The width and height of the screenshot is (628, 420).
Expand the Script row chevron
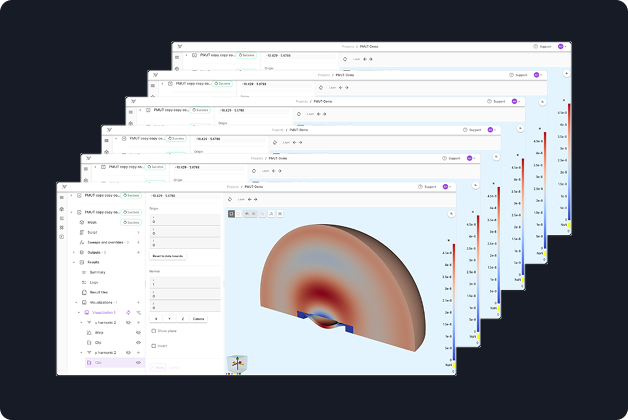pyautogui.click(x=139, y=232)
